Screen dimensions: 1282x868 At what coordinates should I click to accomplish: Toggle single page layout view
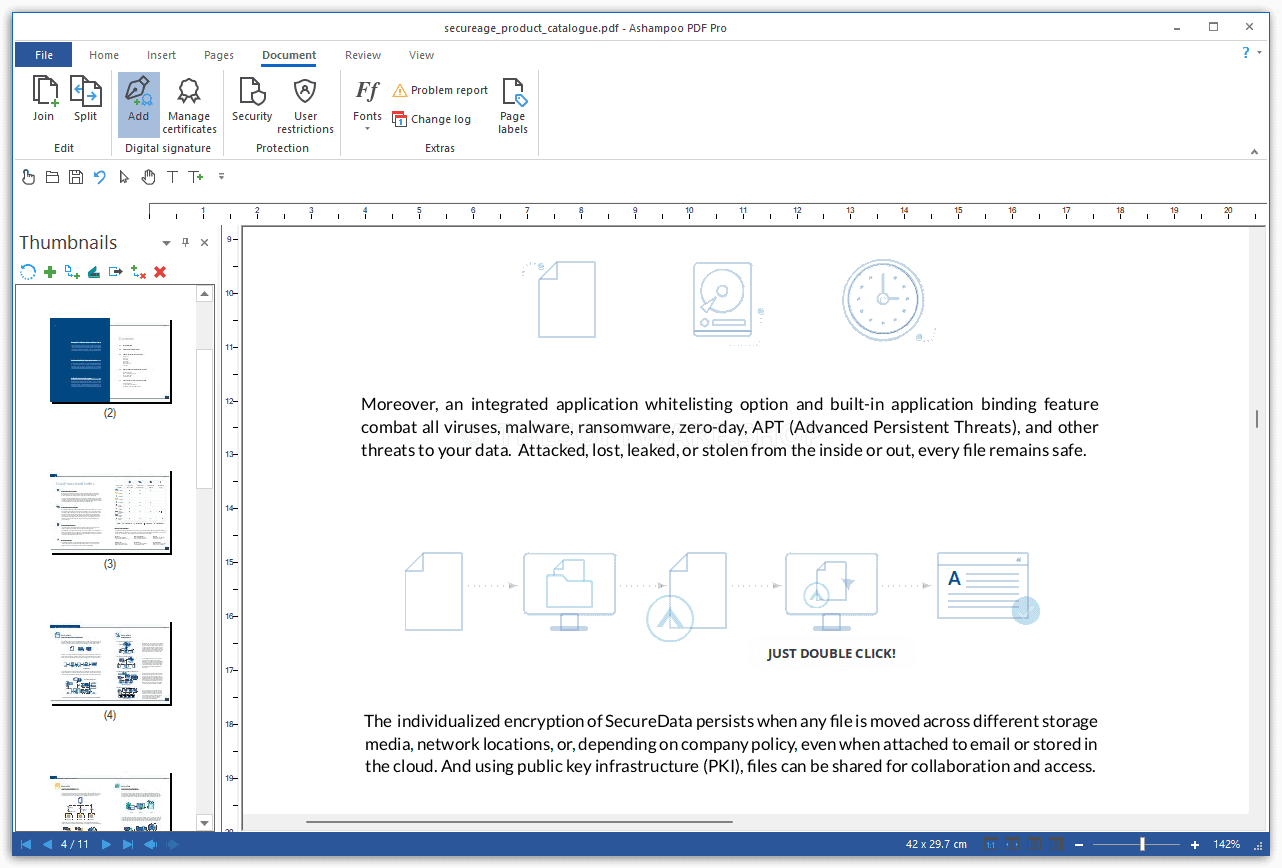tap(1036, 845)
